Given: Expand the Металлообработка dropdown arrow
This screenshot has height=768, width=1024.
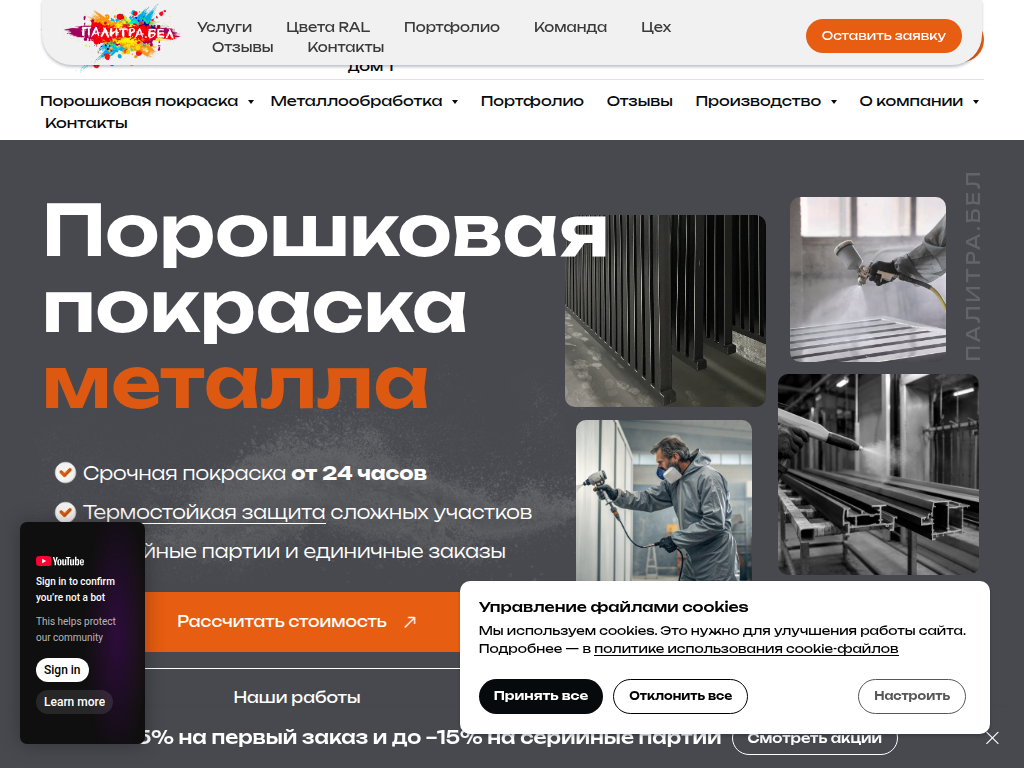Looking at the screenshot, I should [x=455, y=102].
